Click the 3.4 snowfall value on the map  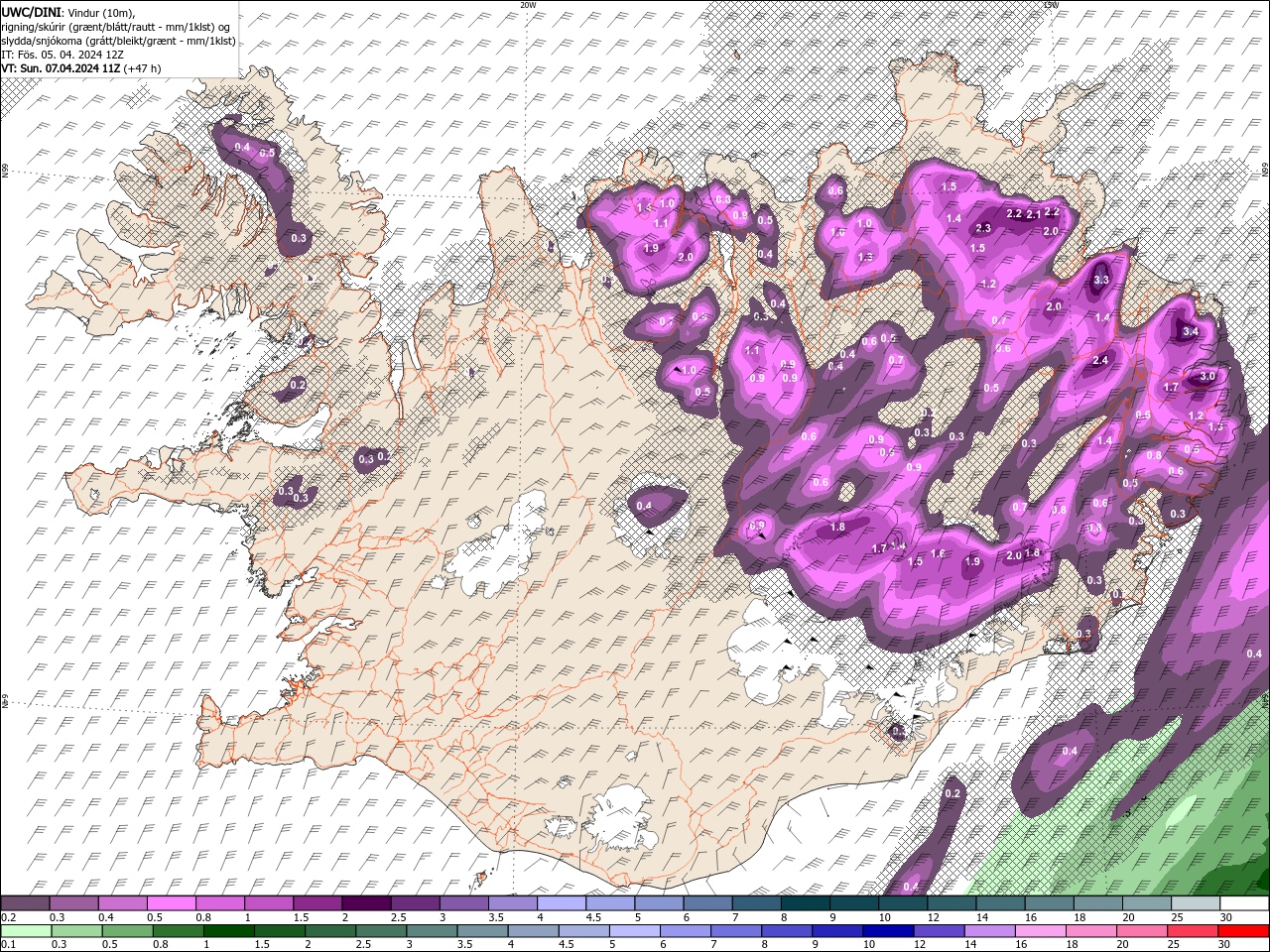click(1192, 331)
